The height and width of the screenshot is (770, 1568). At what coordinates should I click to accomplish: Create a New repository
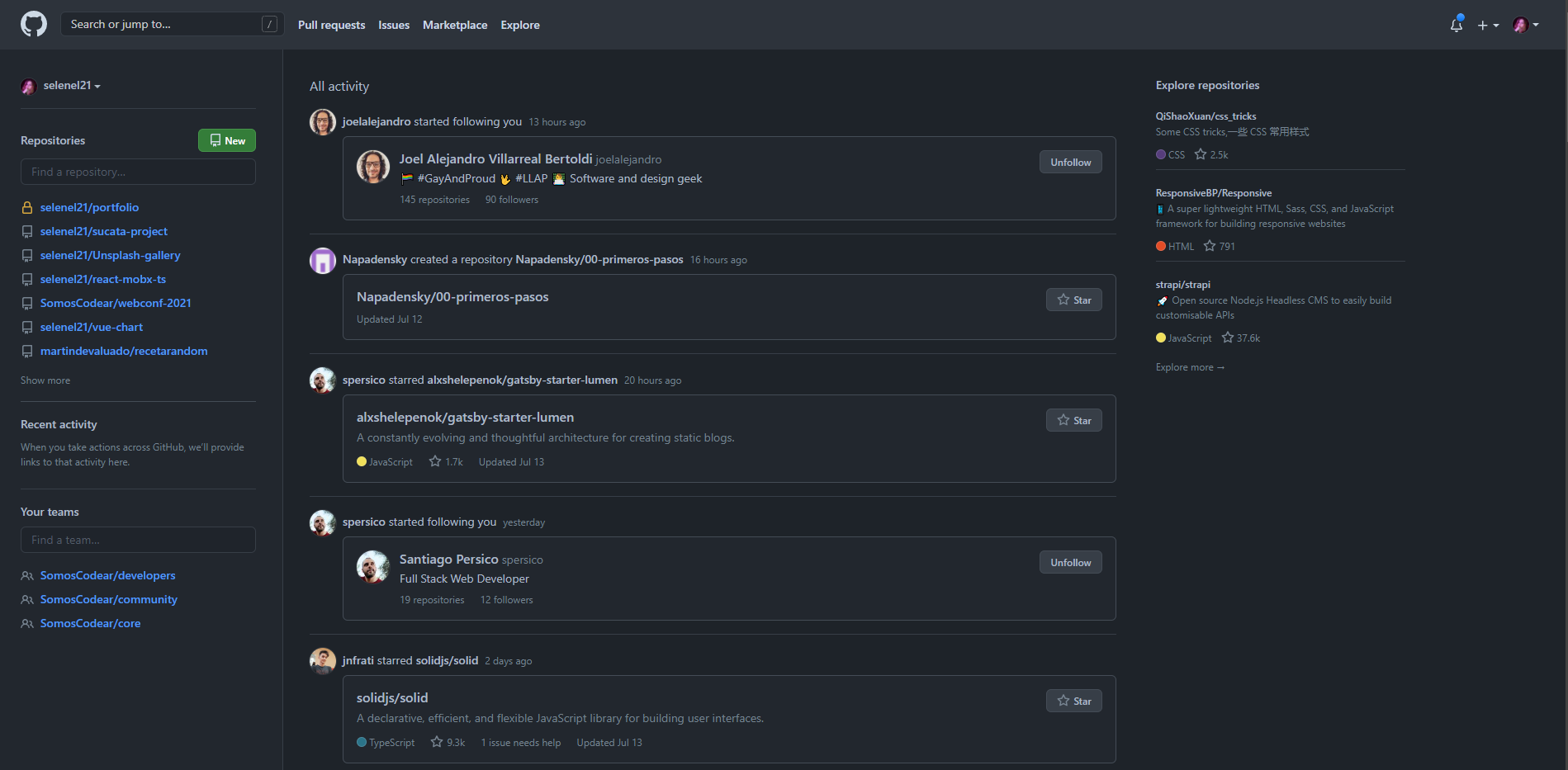(227, 140)
